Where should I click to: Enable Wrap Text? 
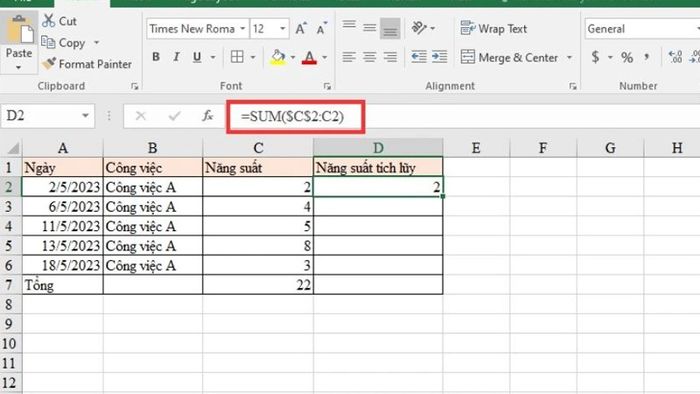494,29
